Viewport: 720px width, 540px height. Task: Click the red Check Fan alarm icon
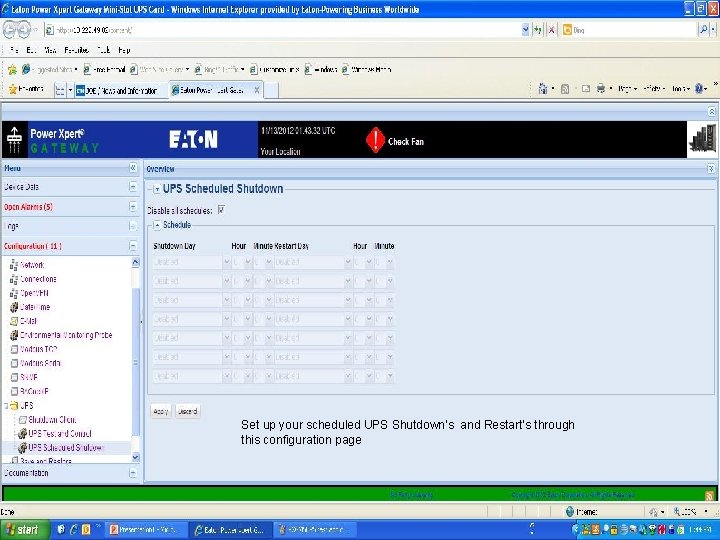point(375,140)
